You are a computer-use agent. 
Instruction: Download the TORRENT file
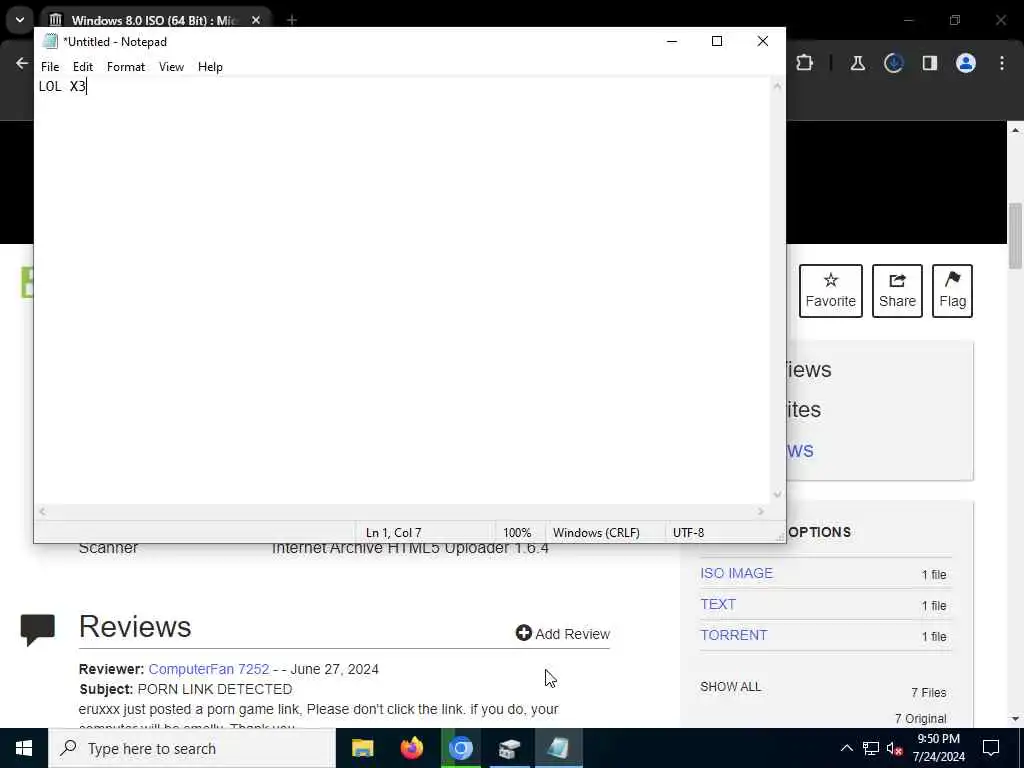point(733,635)
